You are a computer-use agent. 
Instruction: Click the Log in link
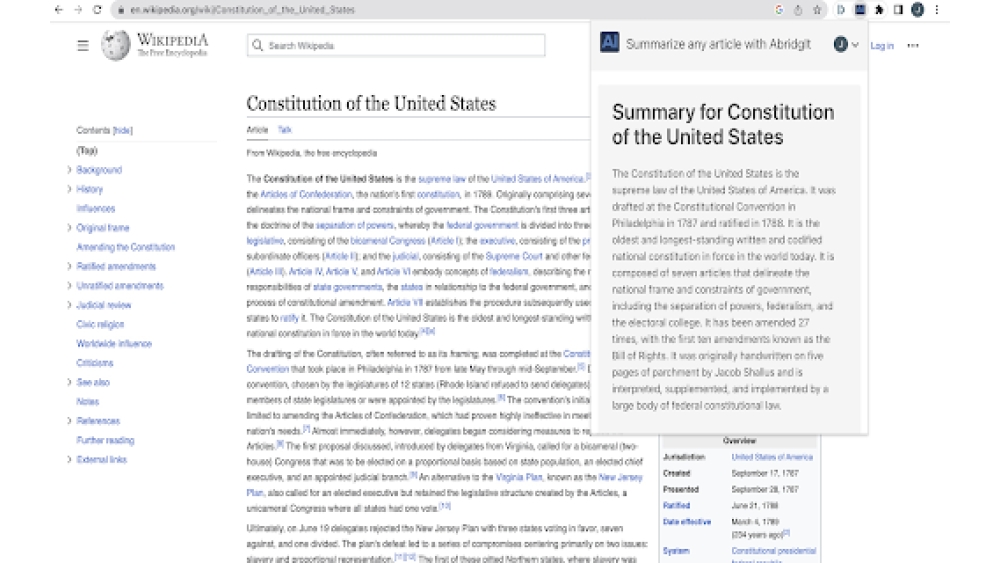tap(882, 46)
